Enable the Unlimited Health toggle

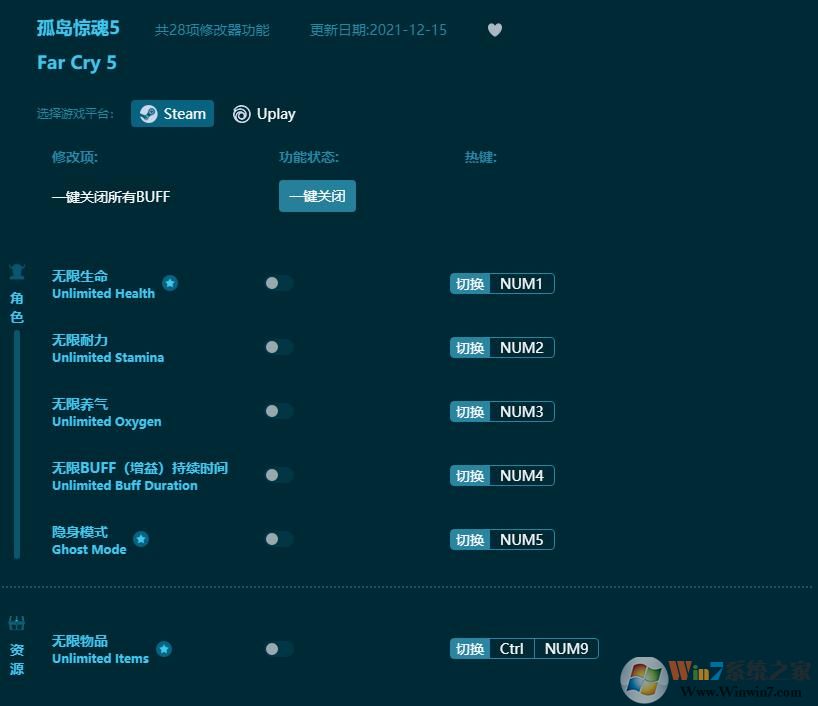(x=278, y=283)
